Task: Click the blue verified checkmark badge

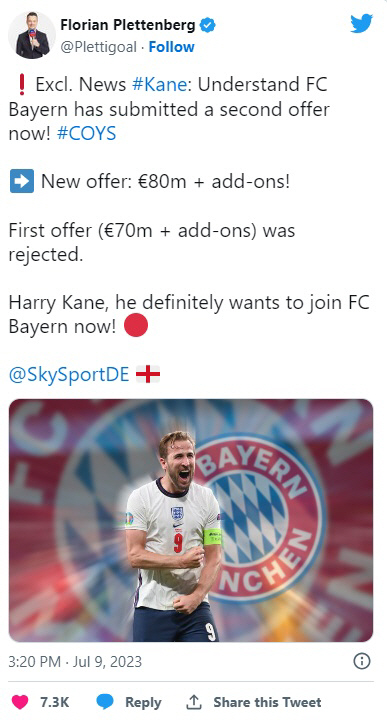Action: (x=208, y=25)
